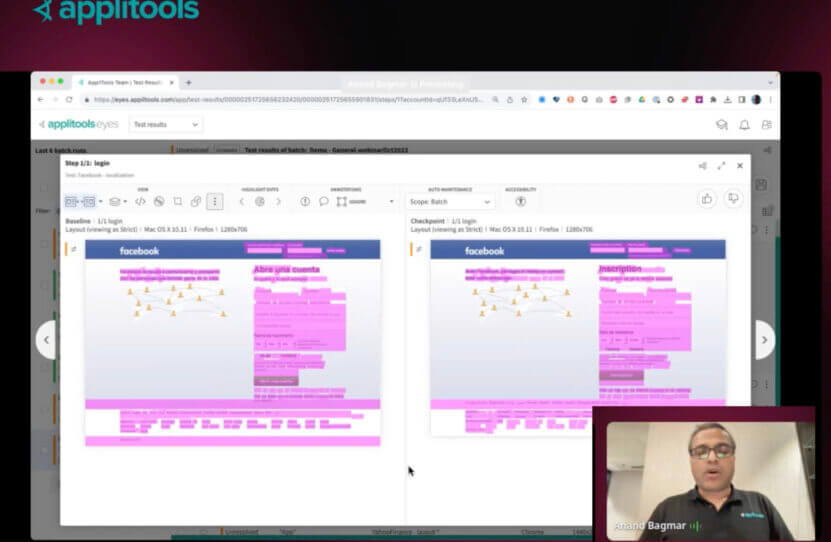The height and width of the screenshot is (542, 831).
Task: Click the 'Baseline' label above the left image
Action: (x=78, y=221)
